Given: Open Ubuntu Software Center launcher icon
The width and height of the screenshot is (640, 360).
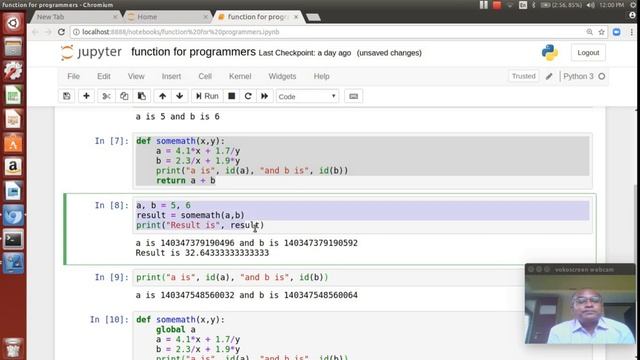Looking at the screenshot, I should pyautogui.click(x=13, y=143).
